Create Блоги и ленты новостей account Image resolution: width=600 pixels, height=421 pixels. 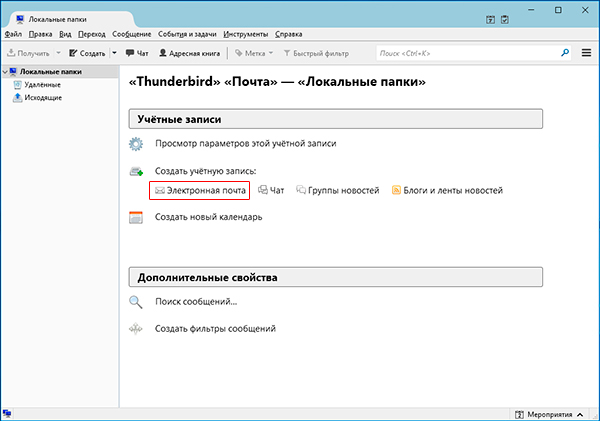tap(447, 190)
